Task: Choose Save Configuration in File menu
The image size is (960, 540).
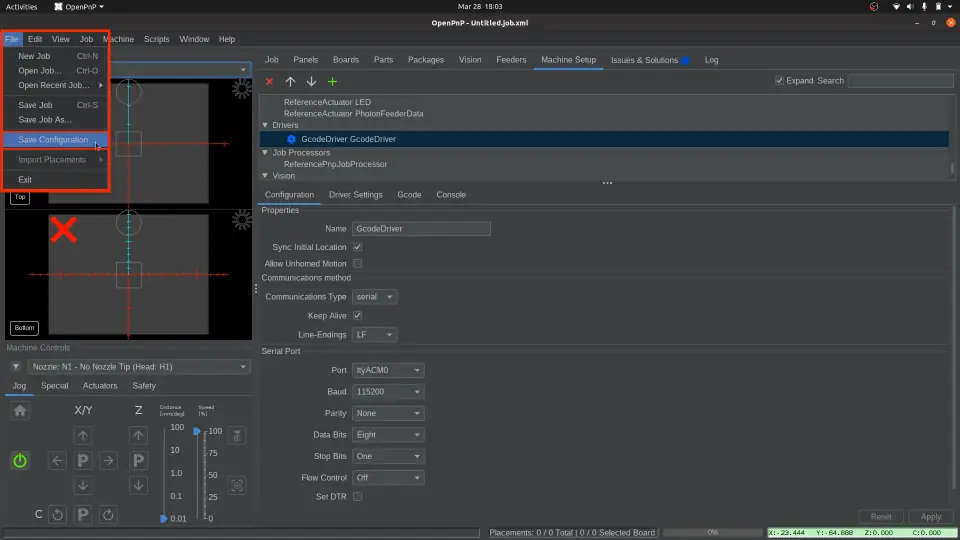Action: click(56, 140)
